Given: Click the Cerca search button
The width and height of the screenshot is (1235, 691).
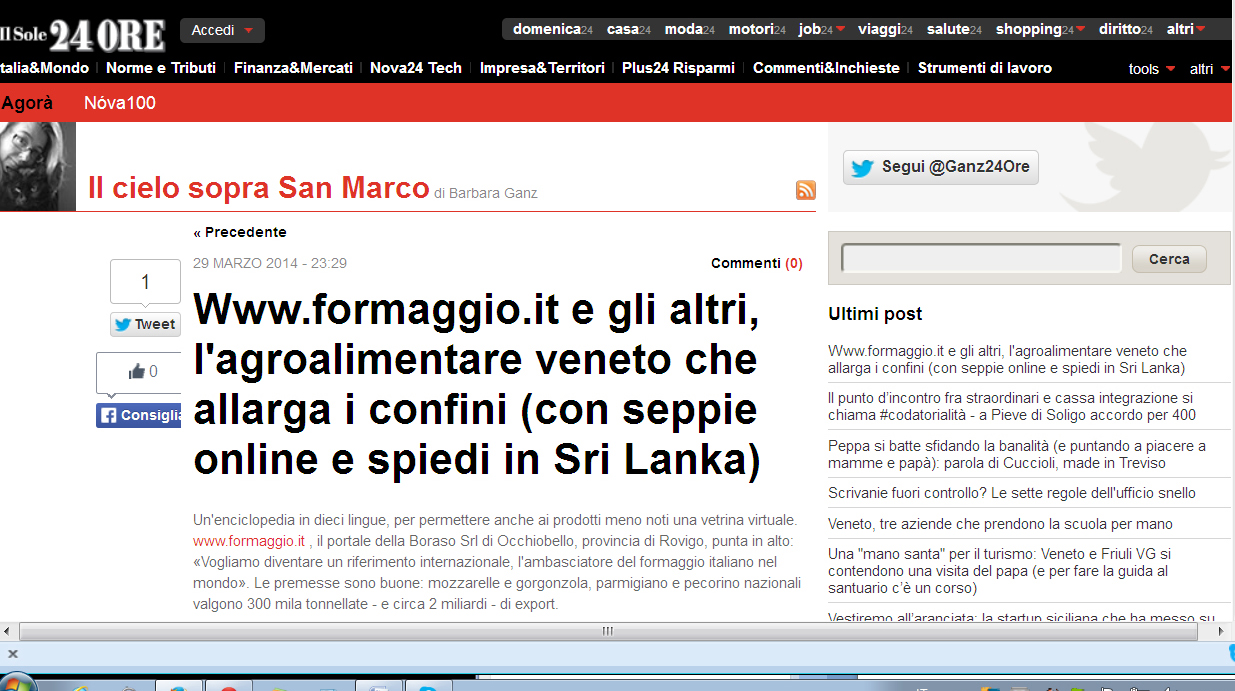Looking at the screenshot, I should coord(1169,259).
